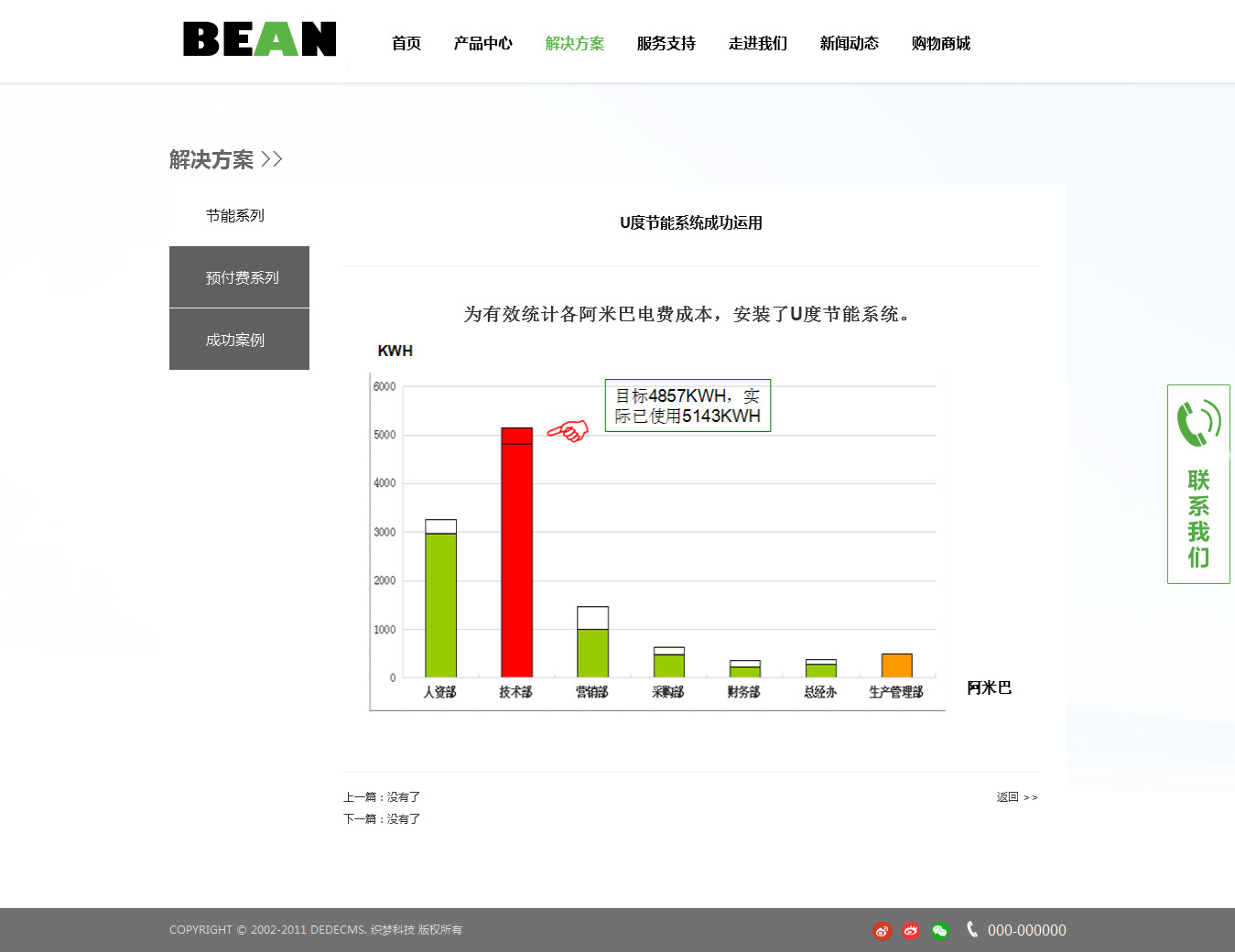
Task: Click the 返回 >> link
Action: pyautogui.click(x=1016, y=797)
